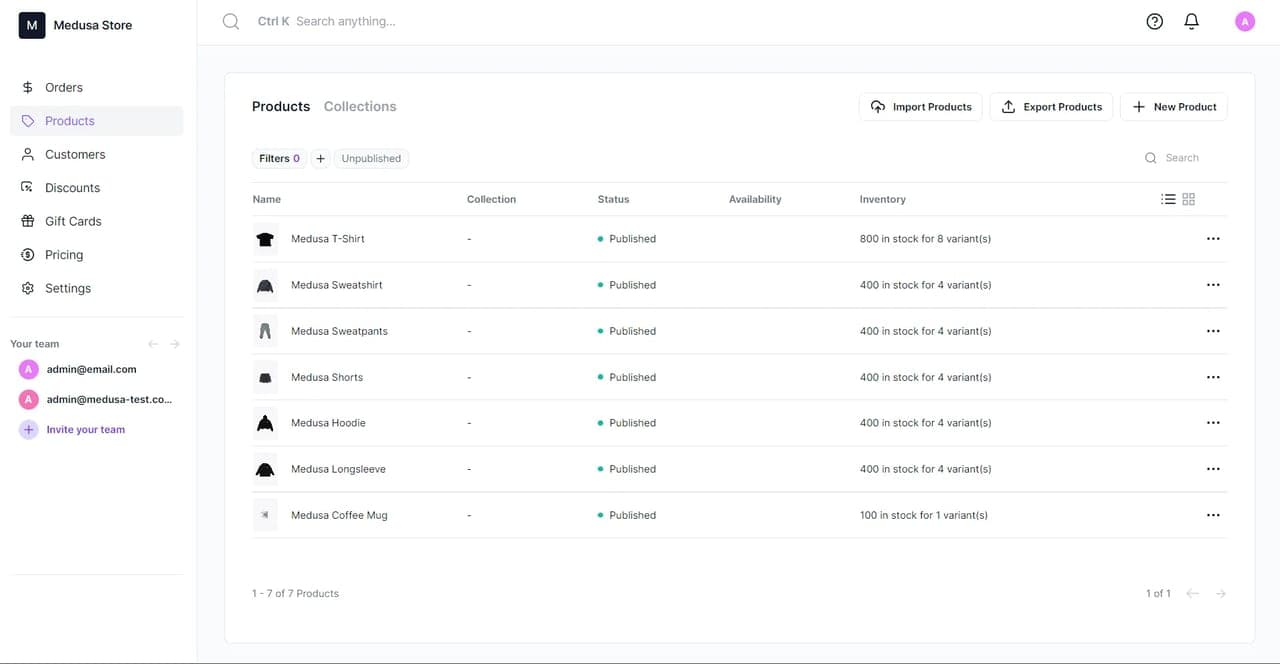Open actions menu for Medusa Coffee Mug
This screenshot has height=664, width=1280.
(1213, 515)
